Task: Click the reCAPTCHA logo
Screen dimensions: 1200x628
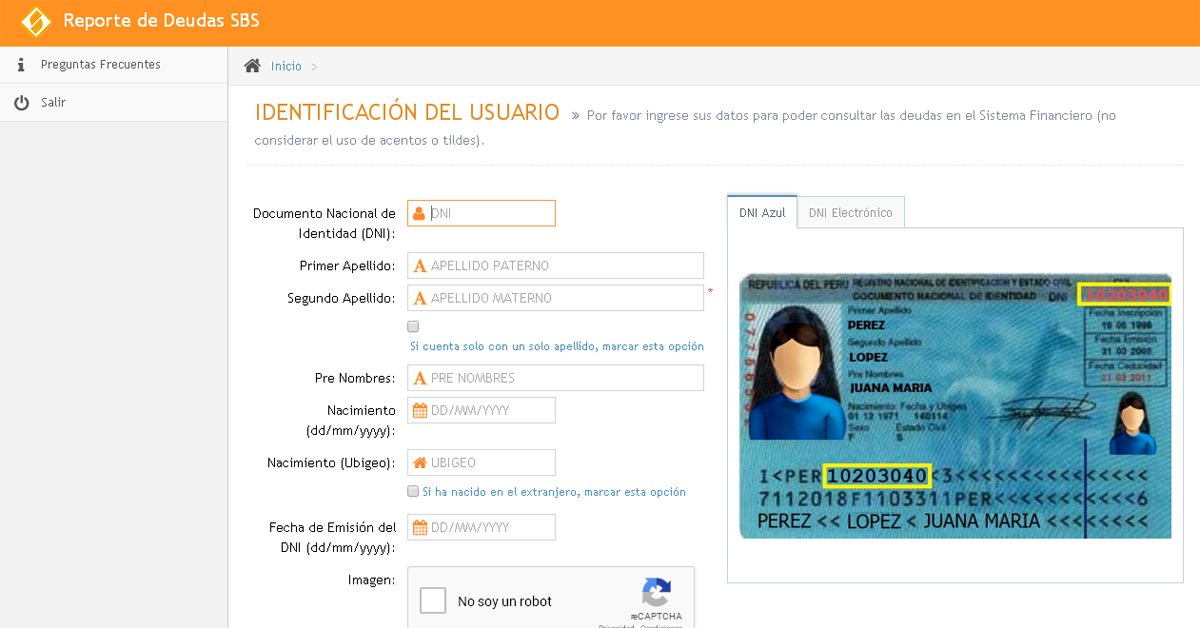Action: coord(656,592)
